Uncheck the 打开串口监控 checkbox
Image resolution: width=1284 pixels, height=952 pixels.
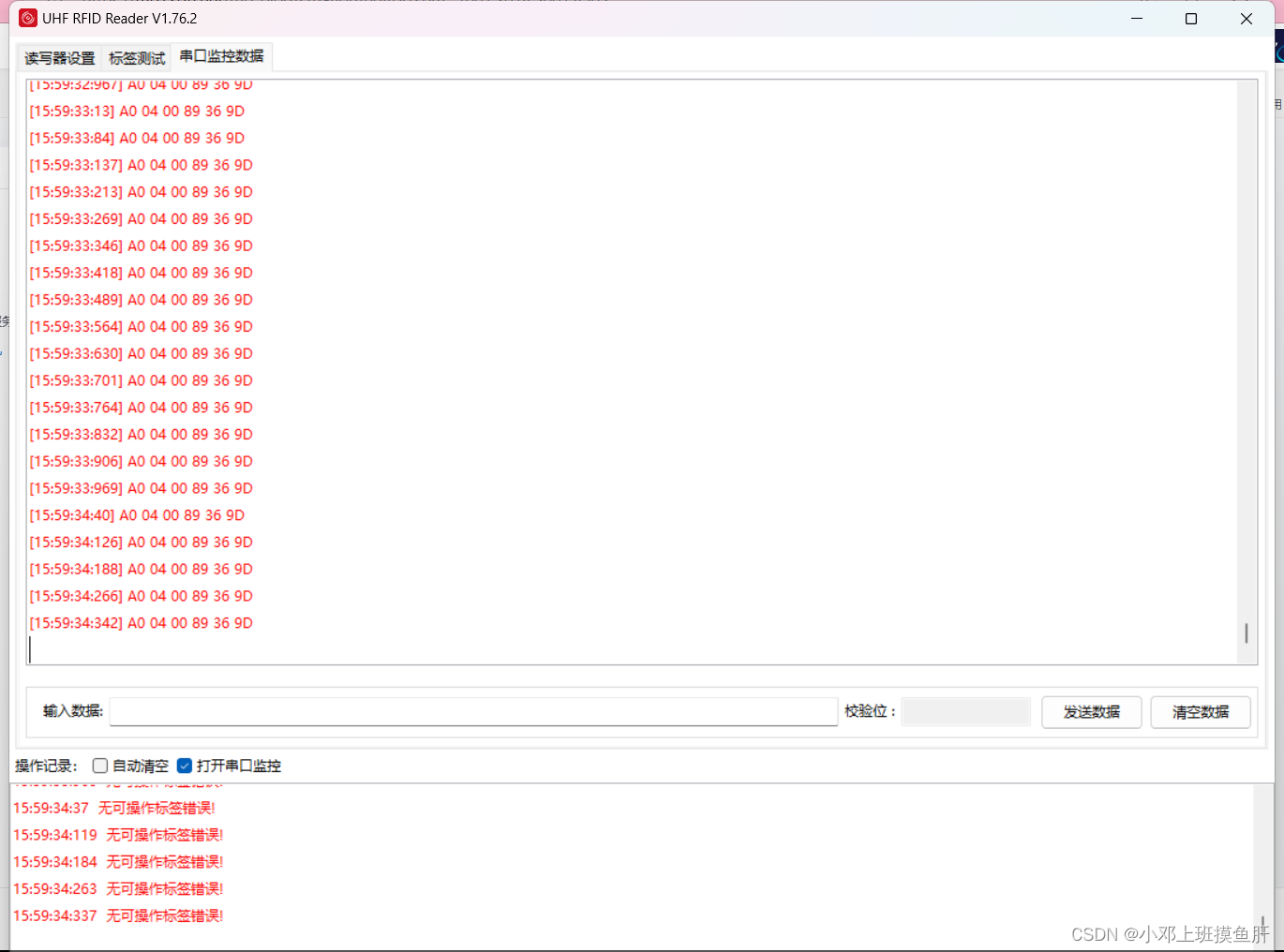(185, 766)
